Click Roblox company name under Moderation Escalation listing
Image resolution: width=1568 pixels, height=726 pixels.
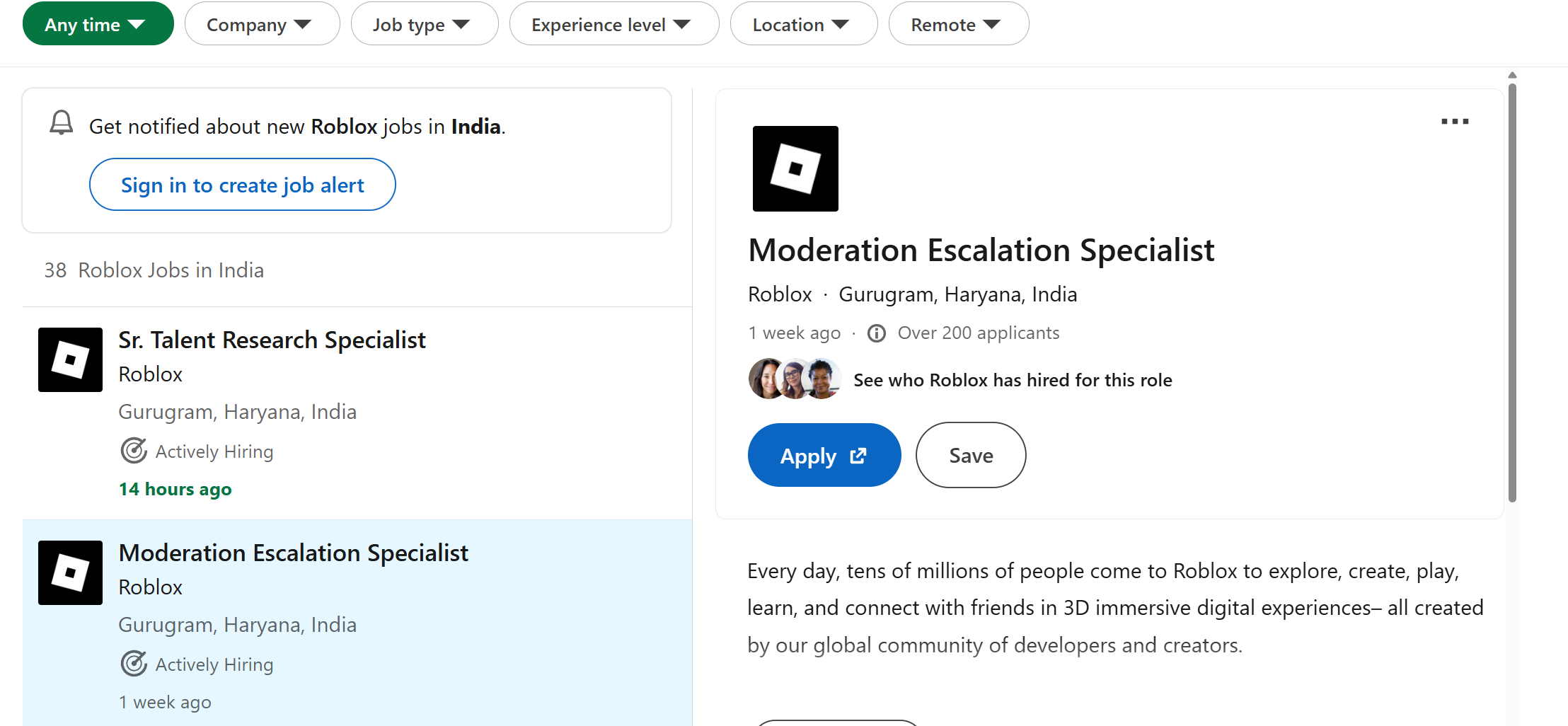(x=150, y=587)
